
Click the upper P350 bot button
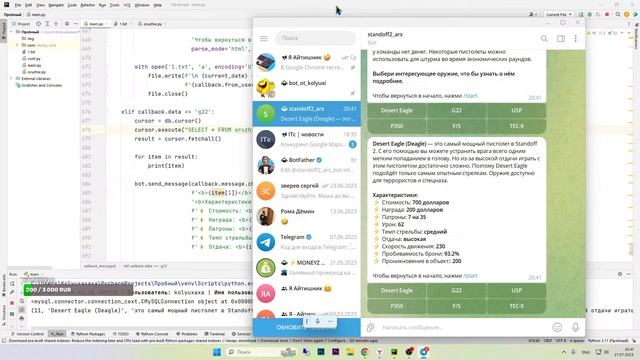coord(397,126)
